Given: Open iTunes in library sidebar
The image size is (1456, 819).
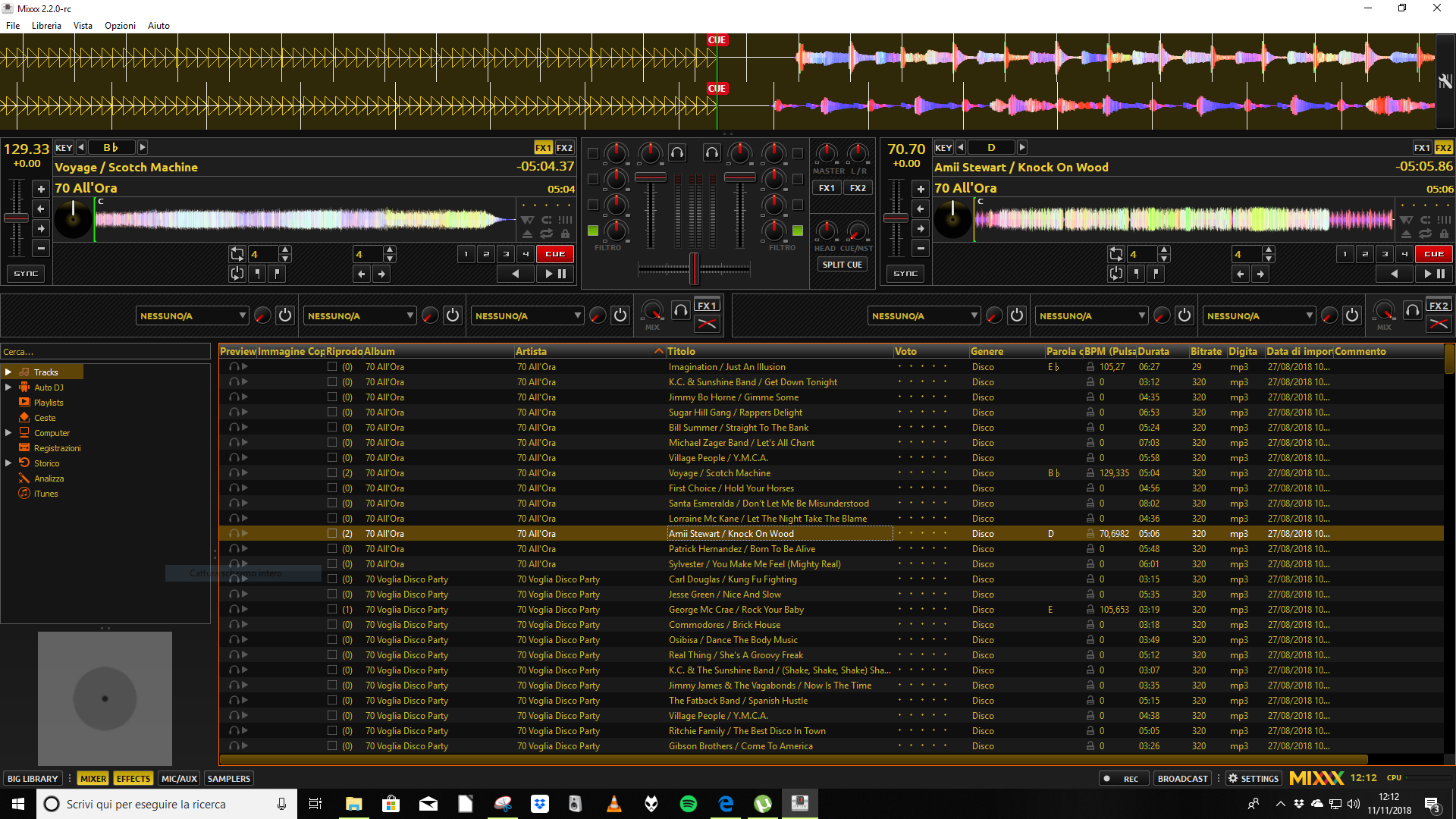Looking at the screenshot, I should 45,494.
